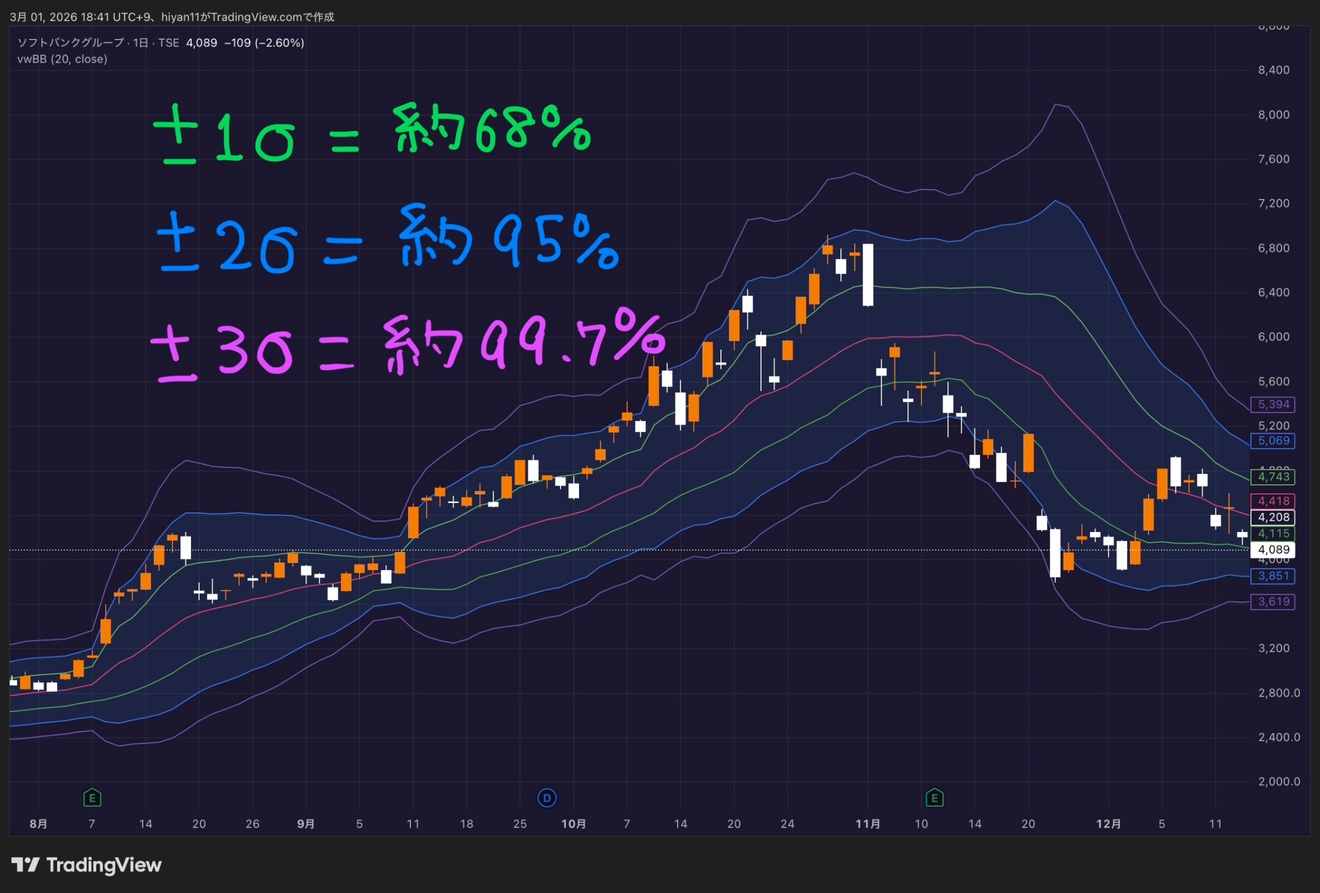The width and height of the screenshot is (1320, 893).
Task: Click the 8,400 price axis label
Action: 1272,70
